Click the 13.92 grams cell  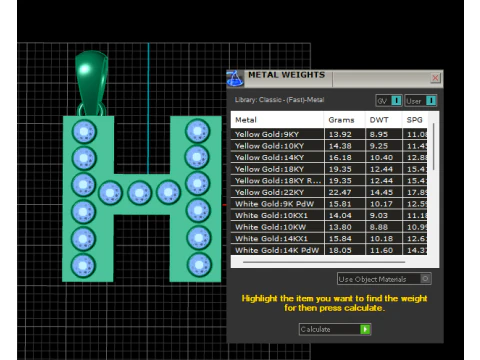click(344, 134)
